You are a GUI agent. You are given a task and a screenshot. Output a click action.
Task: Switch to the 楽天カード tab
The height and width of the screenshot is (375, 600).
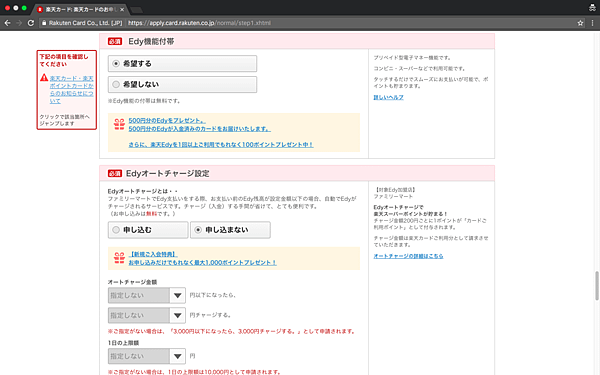[x=80, y=9]
